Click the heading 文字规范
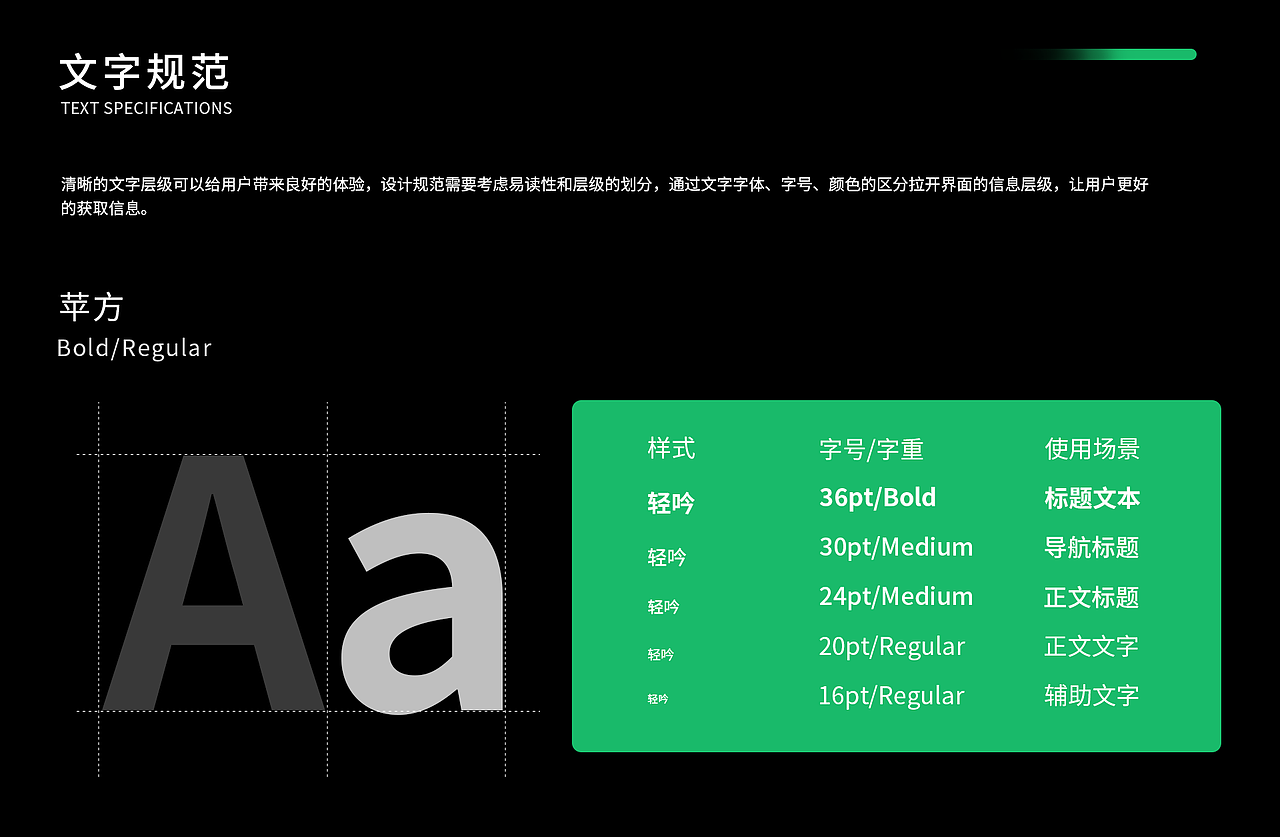The image size is (1280, 837). [x=145, y=73]
